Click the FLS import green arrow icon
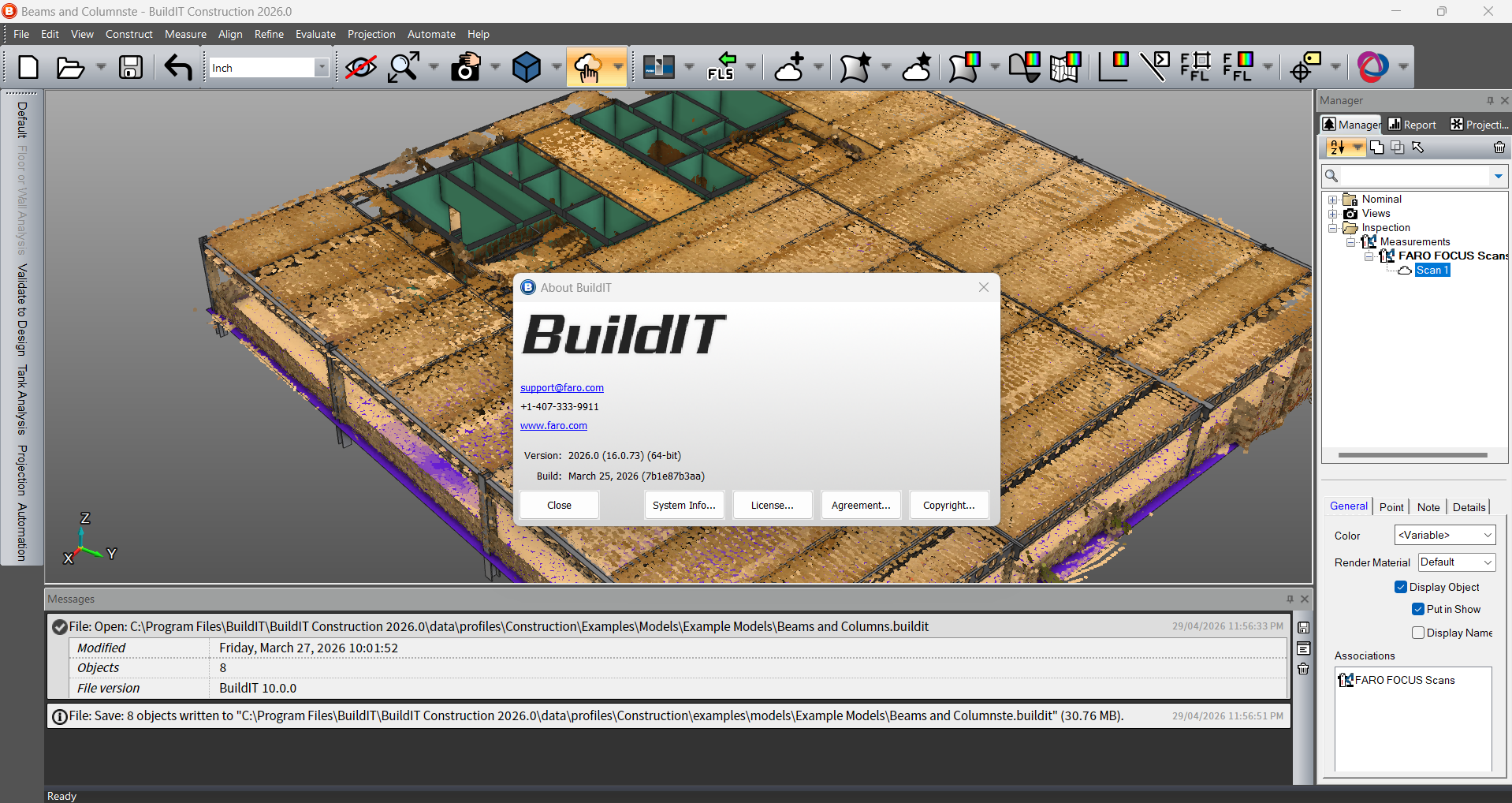Screen dimensions: 1512x803 [721, 68]
